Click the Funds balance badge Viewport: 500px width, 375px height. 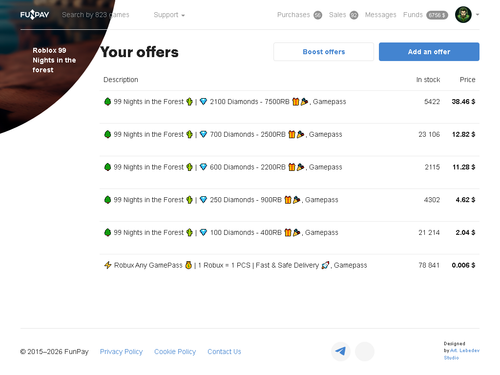[x=437, y=15]
